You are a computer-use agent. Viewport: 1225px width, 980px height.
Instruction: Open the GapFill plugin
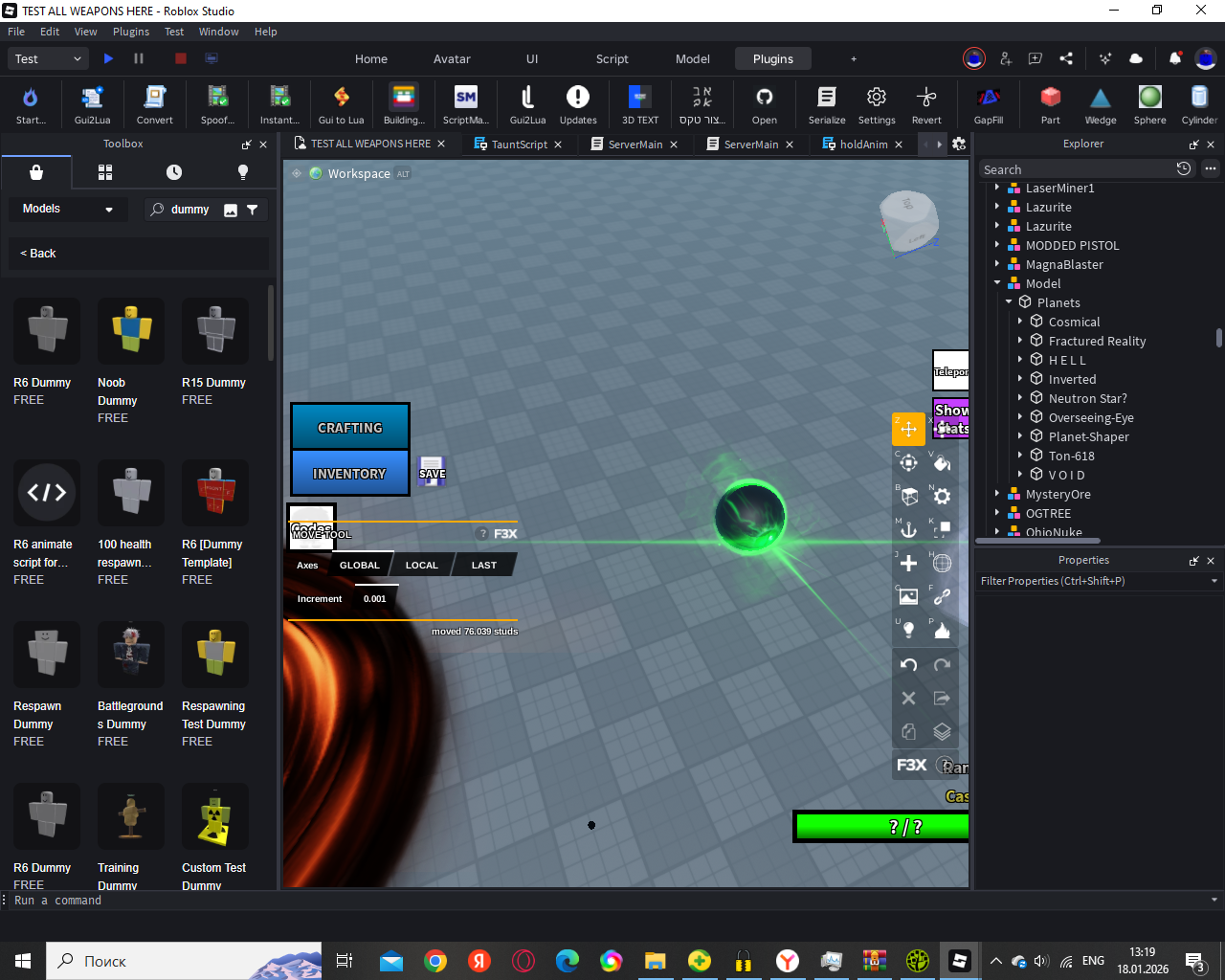tap(989, 104)
